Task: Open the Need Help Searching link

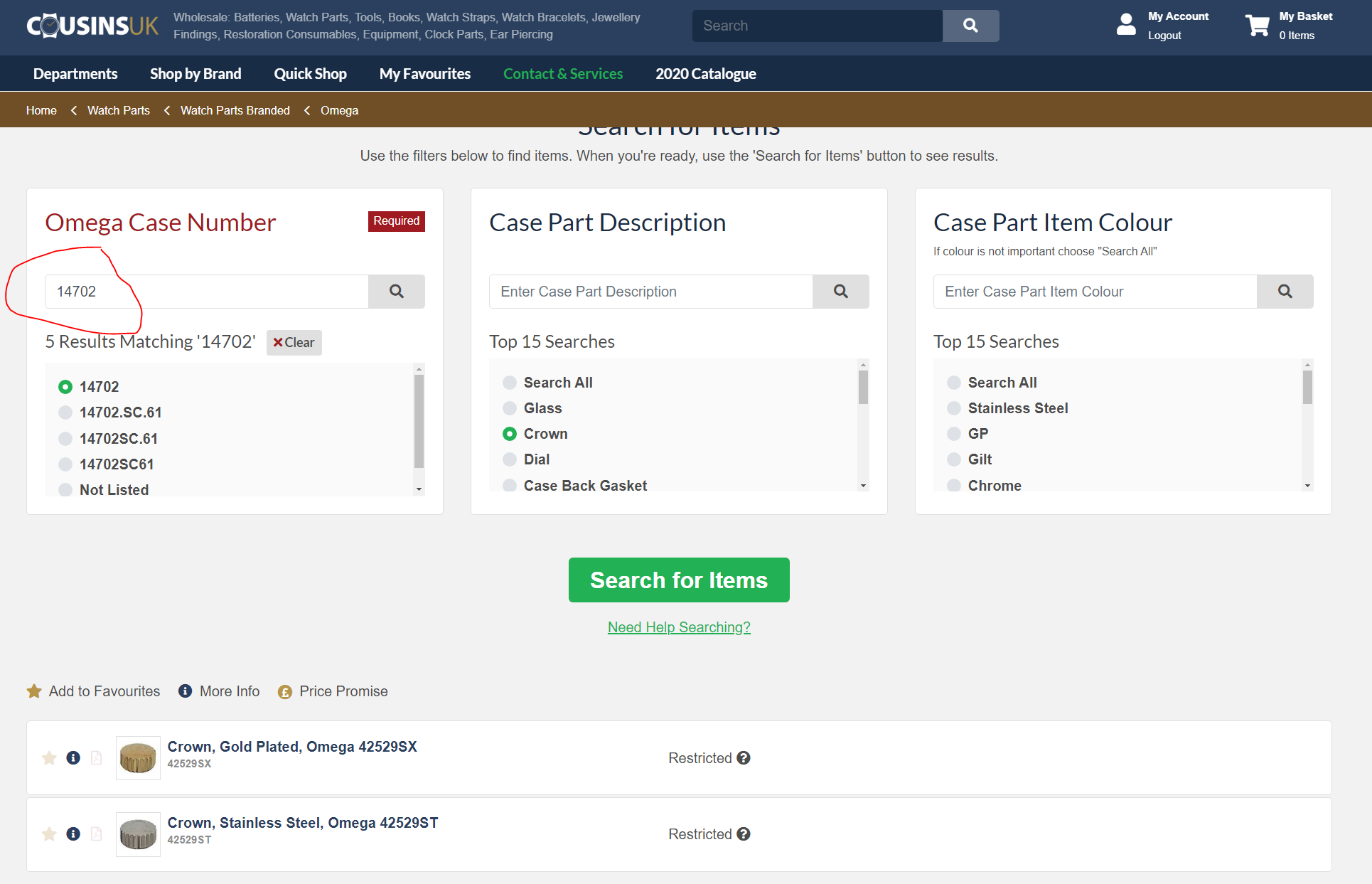Action: coord(679,627)
